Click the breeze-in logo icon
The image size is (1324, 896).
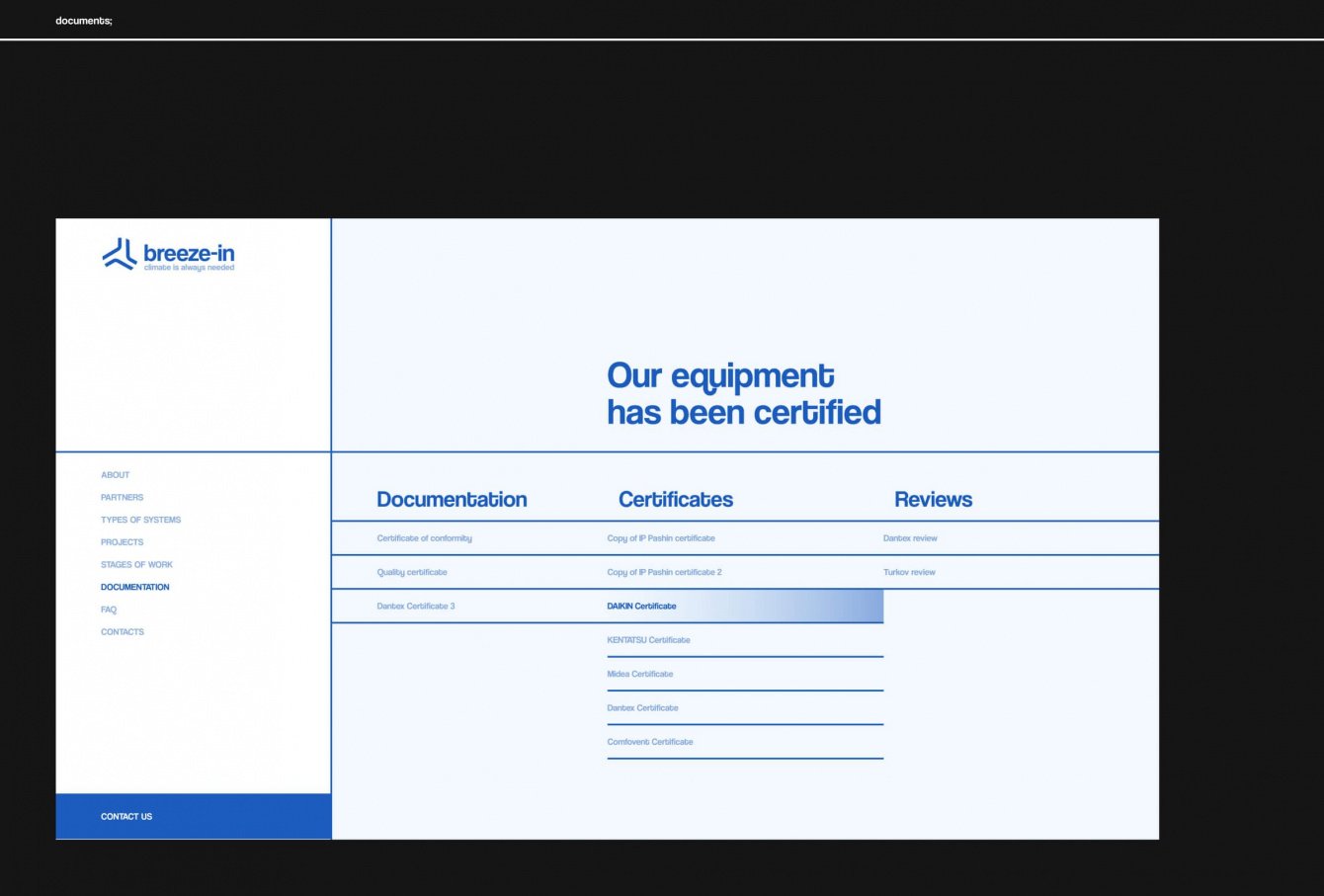pyautogui.click(x=120, y=254)
